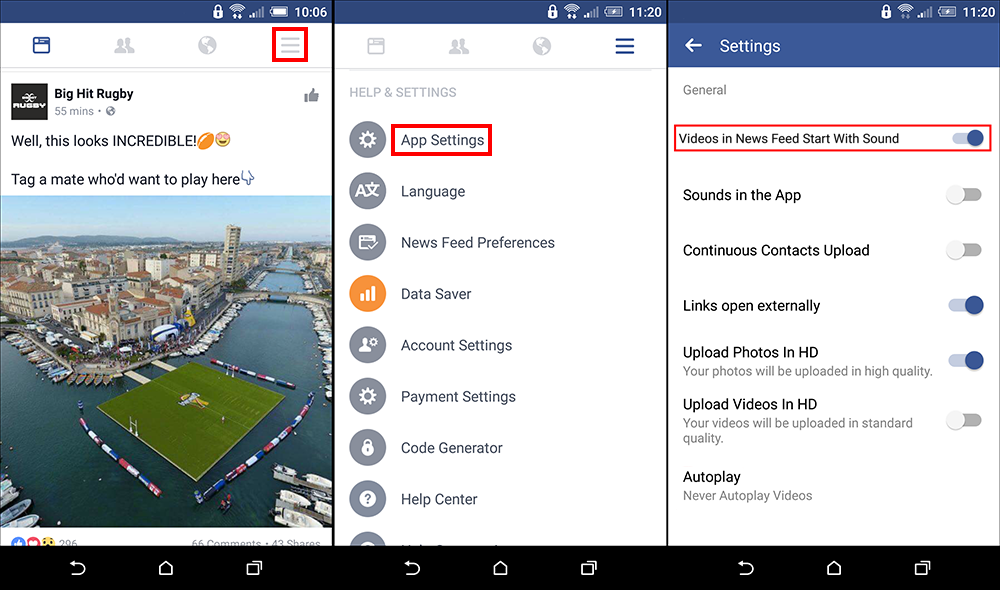
Task: Tap the Payment Settings gear icon
Action: [367, 396]
